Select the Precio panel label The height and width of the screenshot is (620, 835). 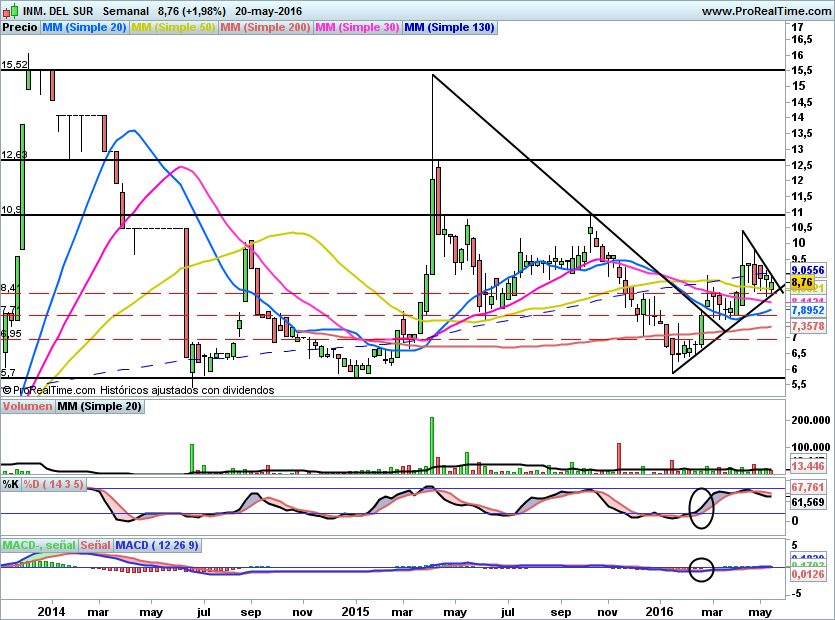point(20,28)
